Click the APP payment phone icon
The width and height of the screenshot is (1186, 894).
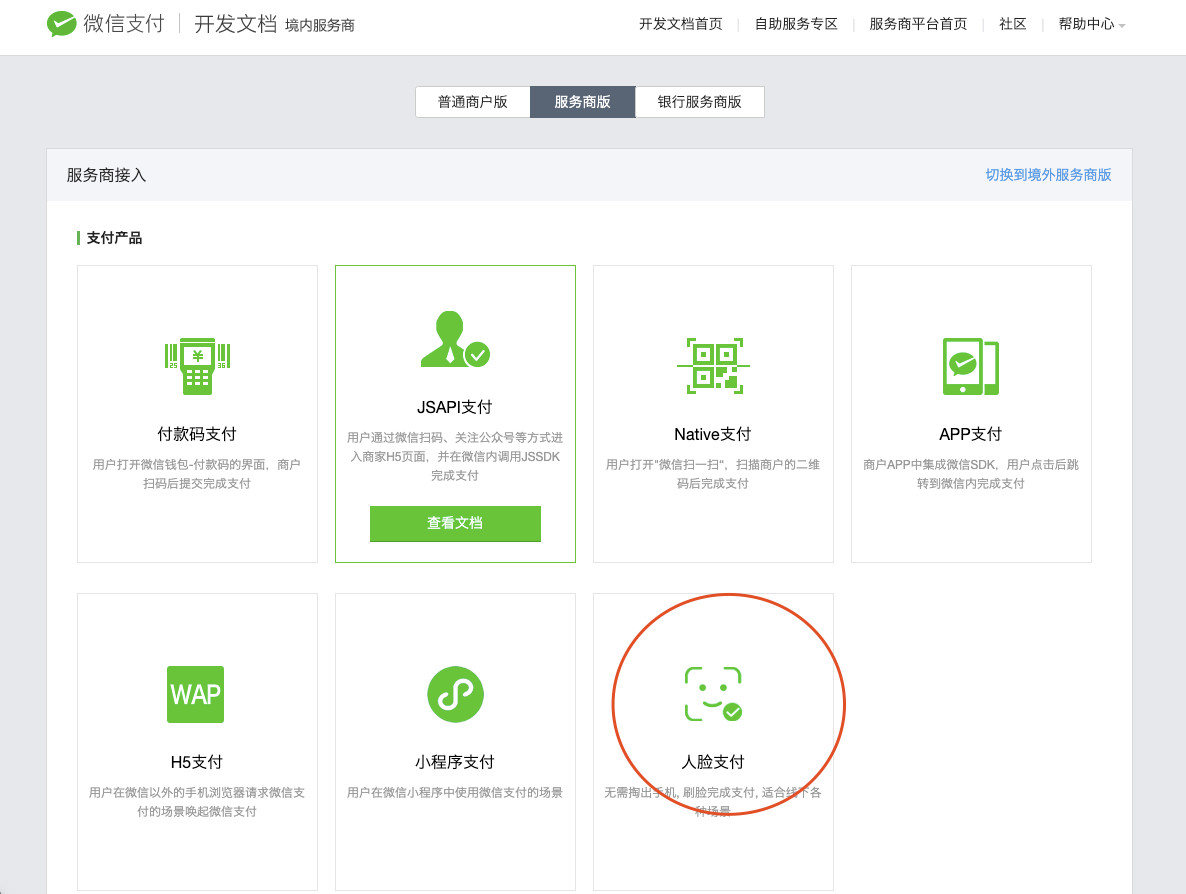click(971, 366)
